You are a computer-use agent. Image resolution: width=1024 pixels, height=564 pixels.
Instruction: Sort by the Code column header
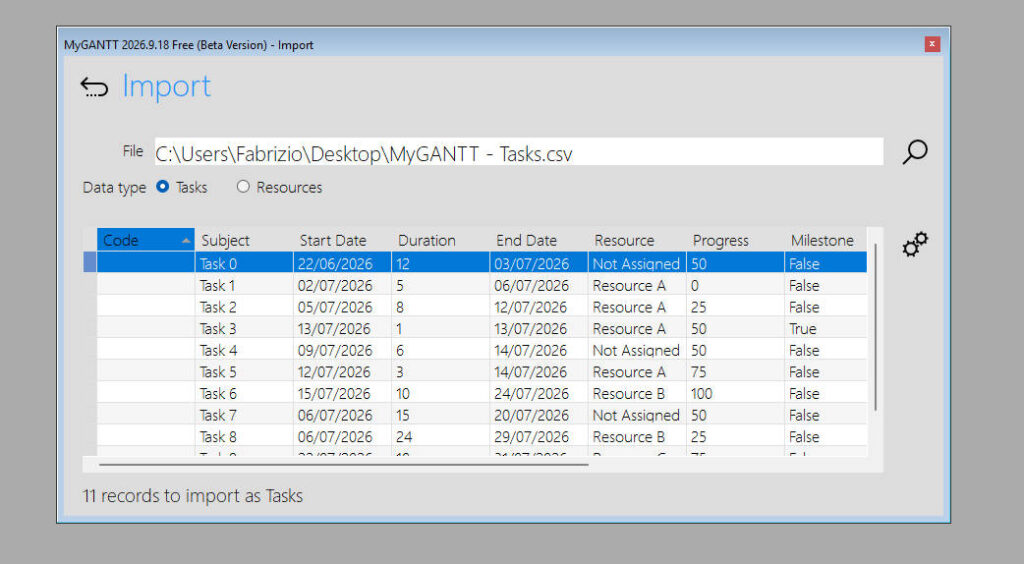pyautogui.click(x=146, y=240)
